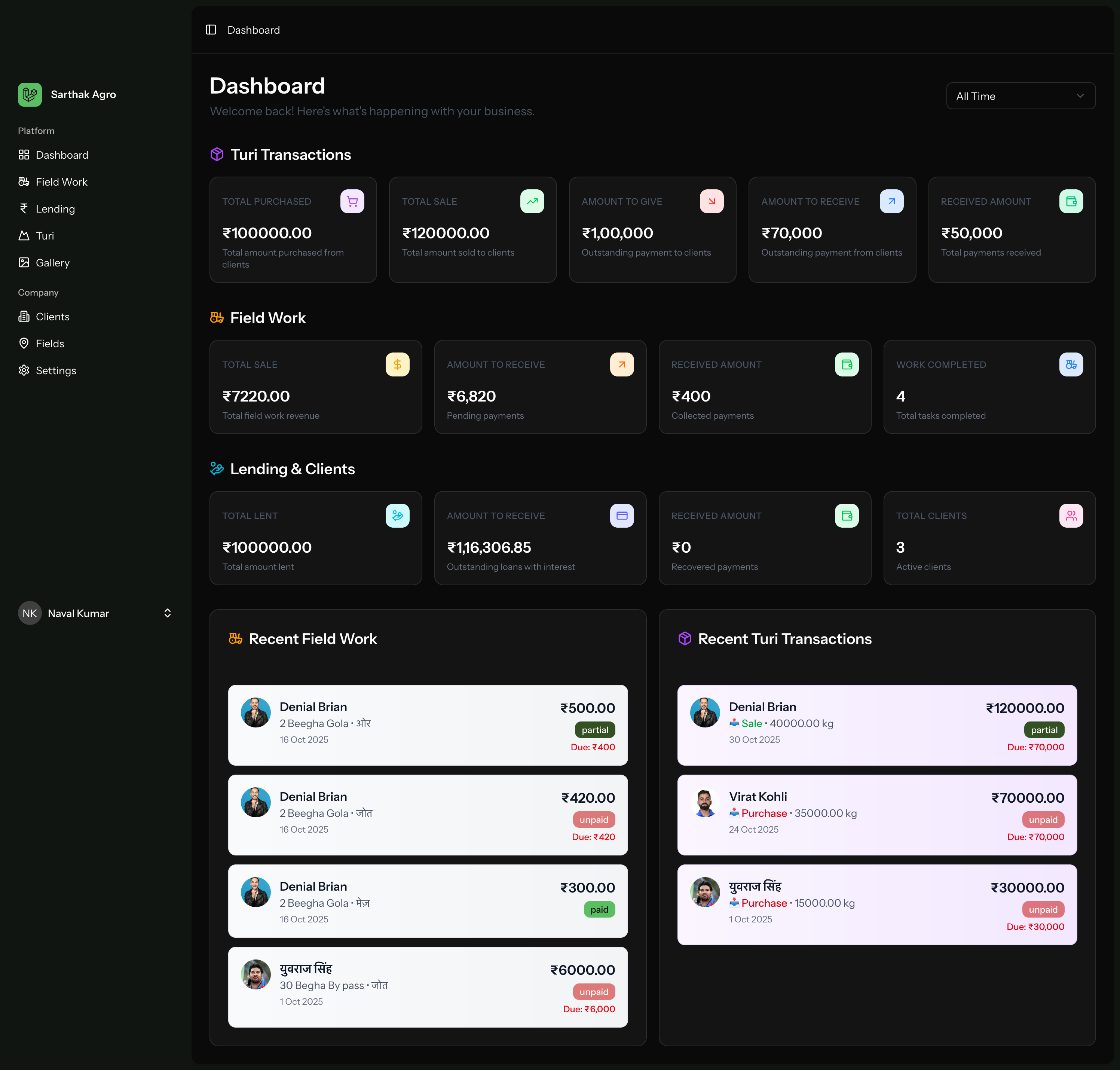Click partial badge on ₹120000.00 transaction
Screen dimensions: 1120x1071
[1044, 730]
